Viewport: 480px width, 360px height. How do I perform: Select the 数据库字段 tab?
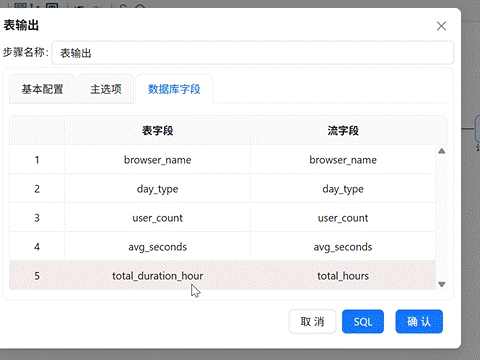[174, 89]
